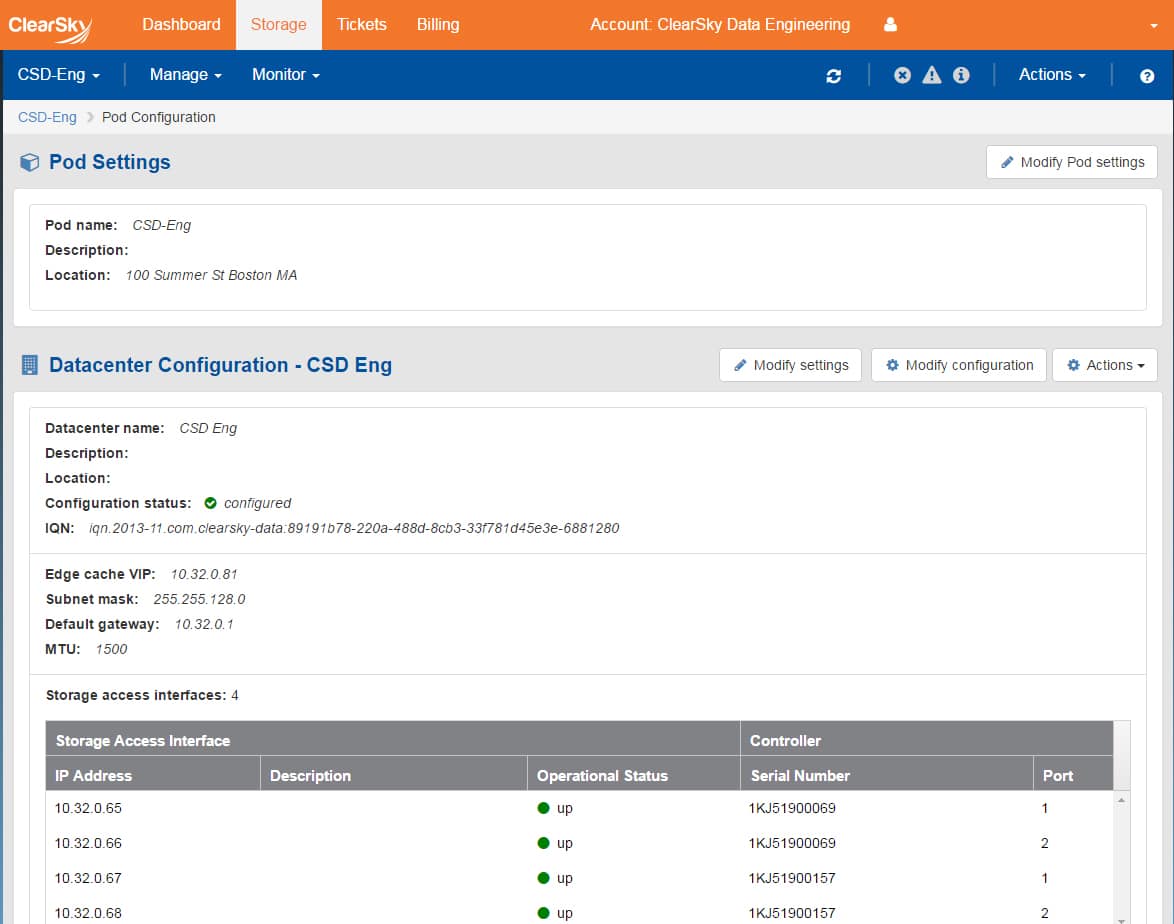Click MTU value 1500
This screenshot has height=924, width=1174.
tap(112, 649)
